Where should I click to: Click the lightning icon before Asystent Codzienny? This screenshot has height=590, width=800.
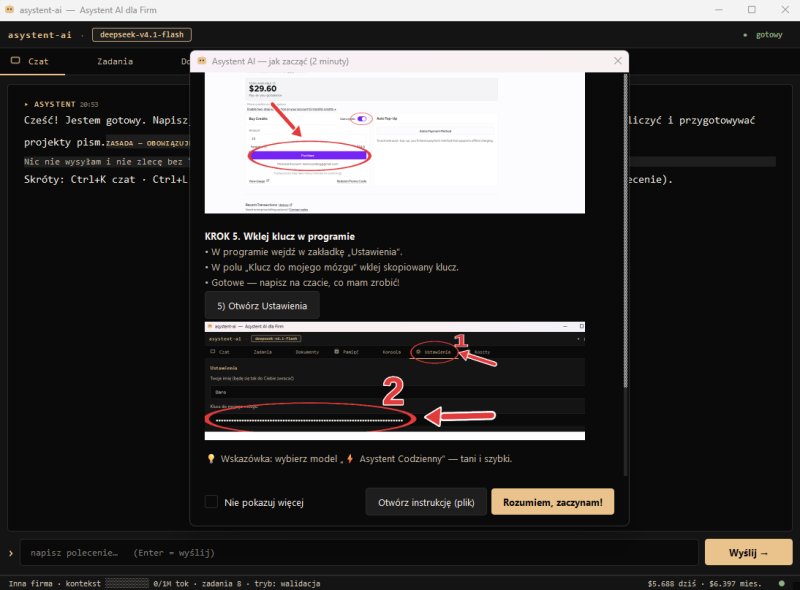pos(350,458)
